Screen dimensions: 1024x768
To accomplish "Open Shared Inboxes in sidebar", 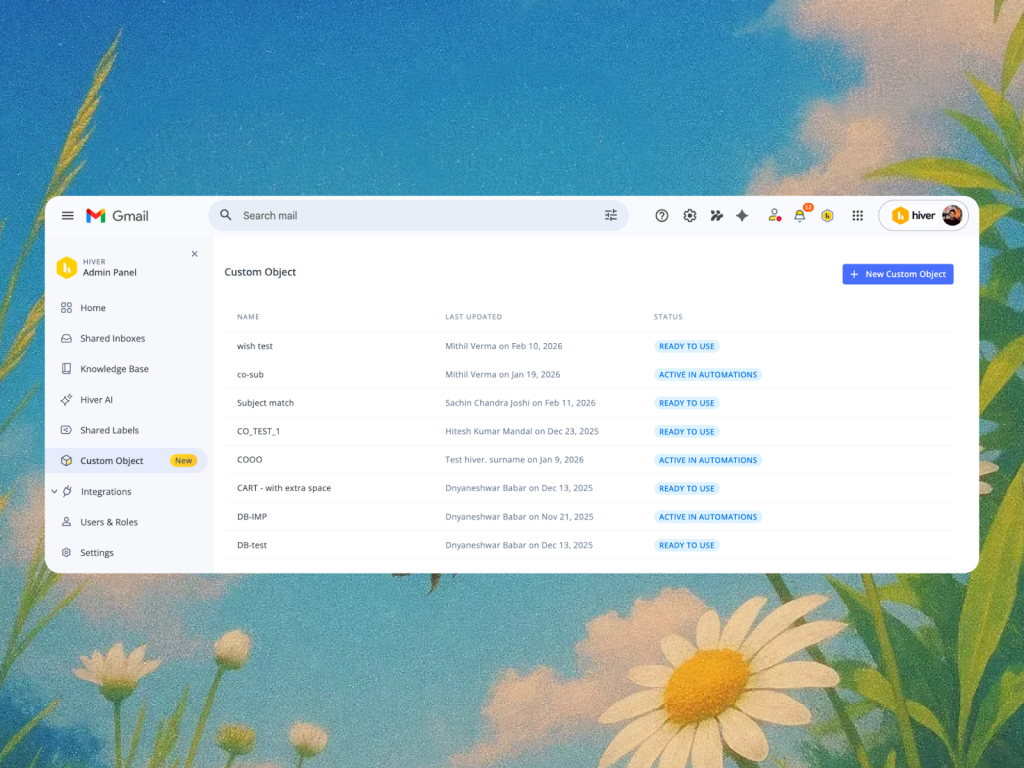I will 112,339.
